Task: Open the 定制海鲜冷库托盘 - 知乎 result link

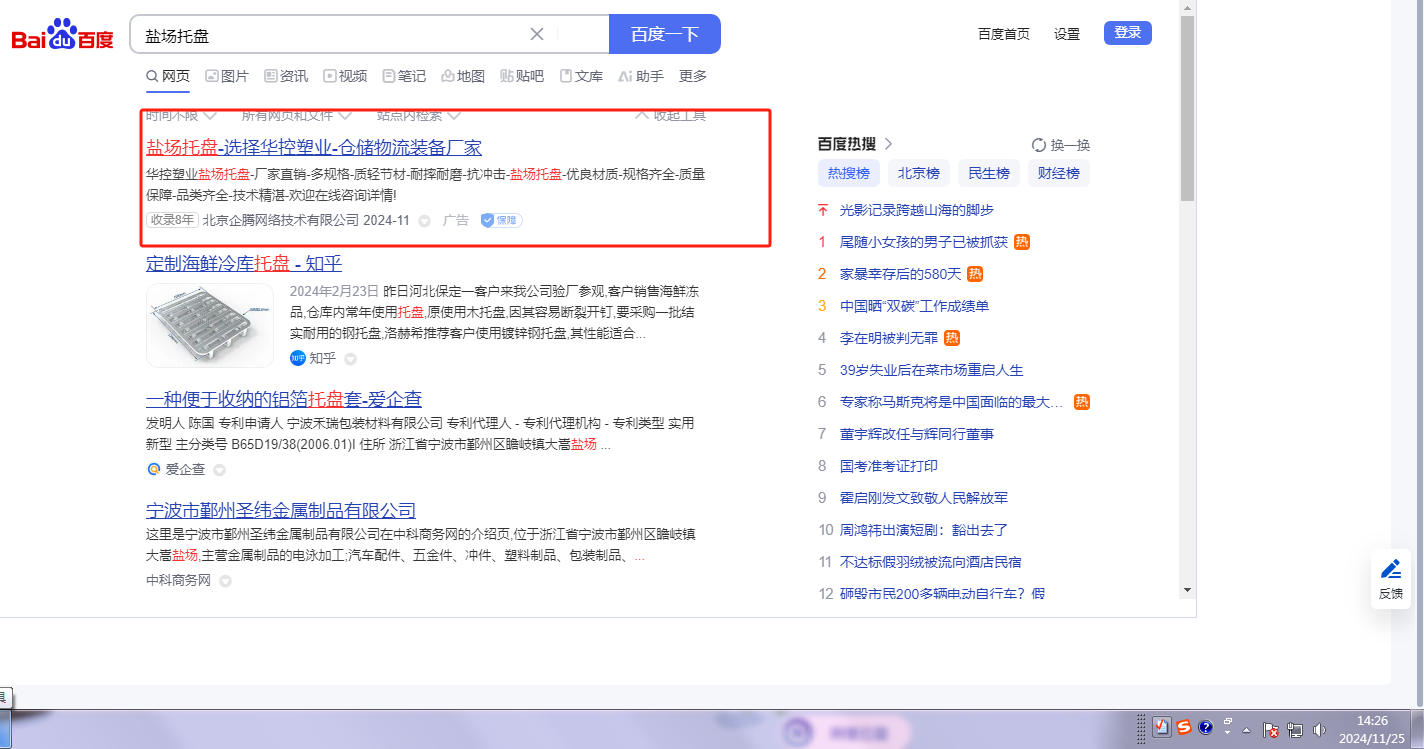Action: coord(244,264)
